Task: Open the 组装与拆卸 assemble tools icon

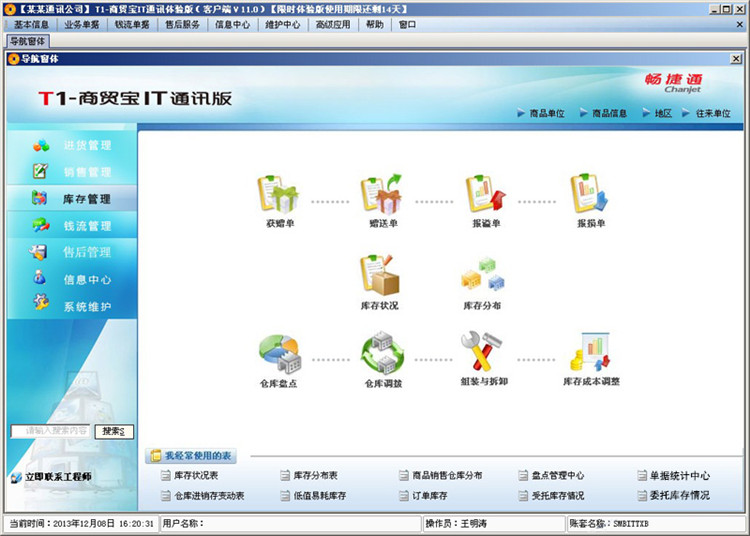Action: [x=482, y=351]
